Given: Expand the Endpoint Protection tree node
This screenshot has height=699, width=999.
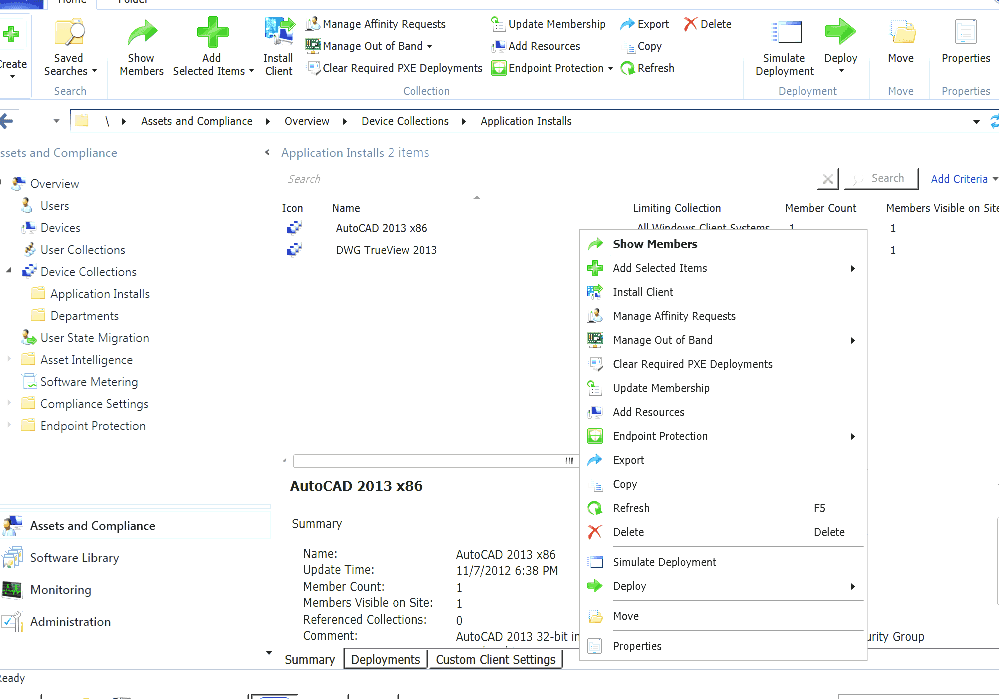Looking at the screenshot, I should coord(9,426).
